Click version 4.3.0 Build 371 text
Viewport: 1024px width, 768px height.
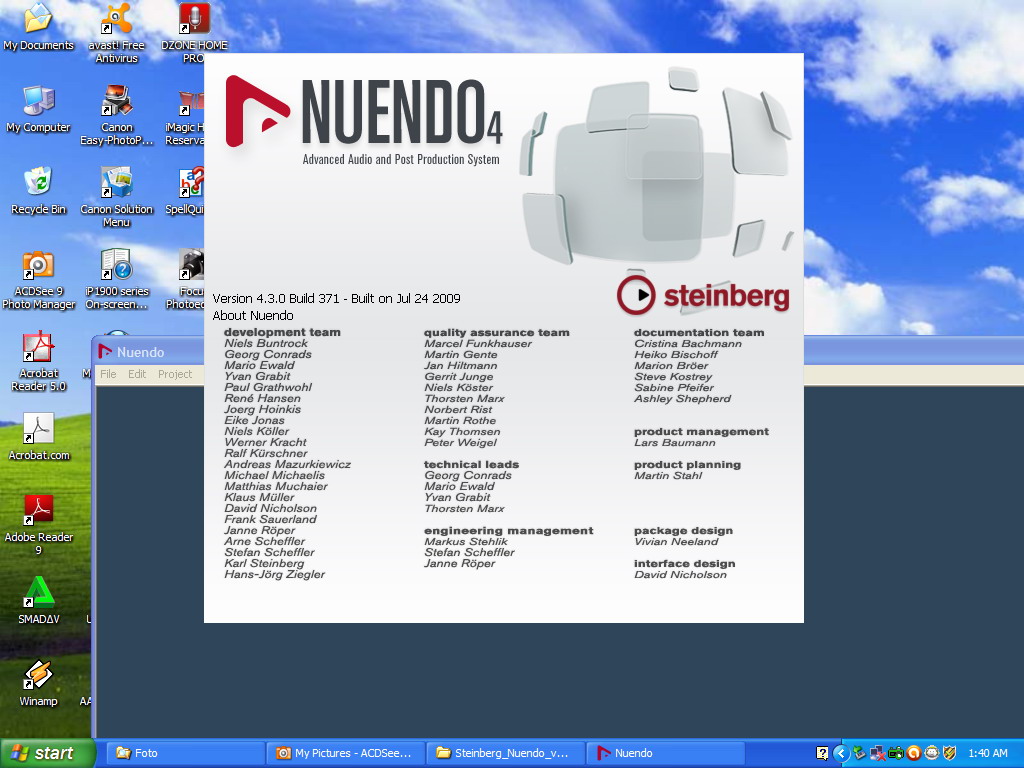(x=336, y=298)
